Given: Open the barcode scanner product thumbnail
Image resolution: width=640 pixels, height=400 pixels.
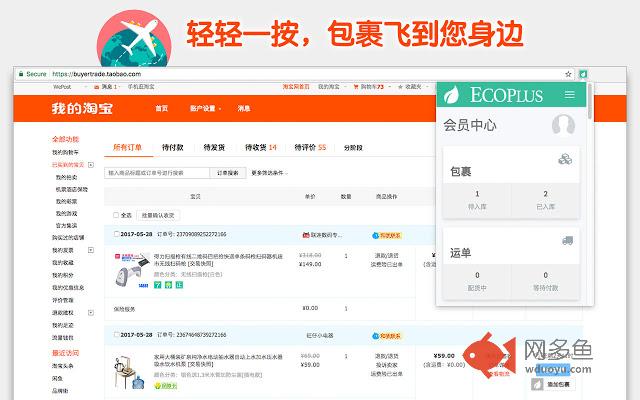Looking at the screenshot, I should coord(133,270).
